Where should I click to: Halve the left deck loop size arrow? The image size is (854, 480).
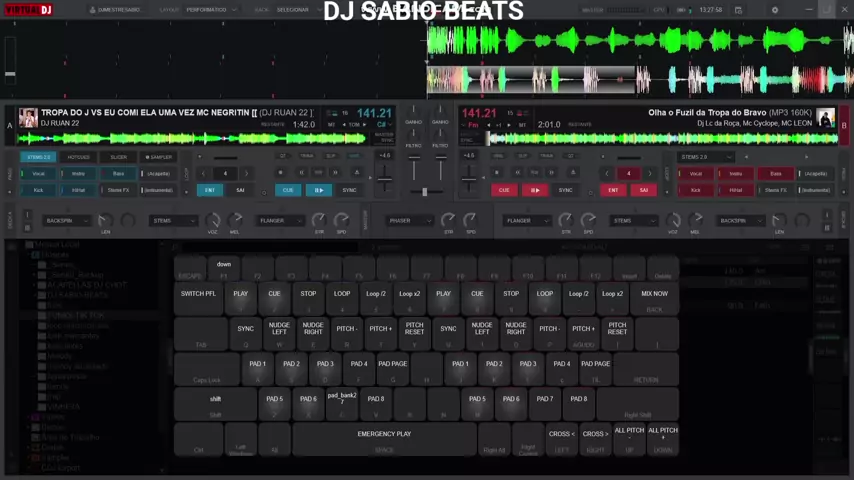tap(203, 173)
